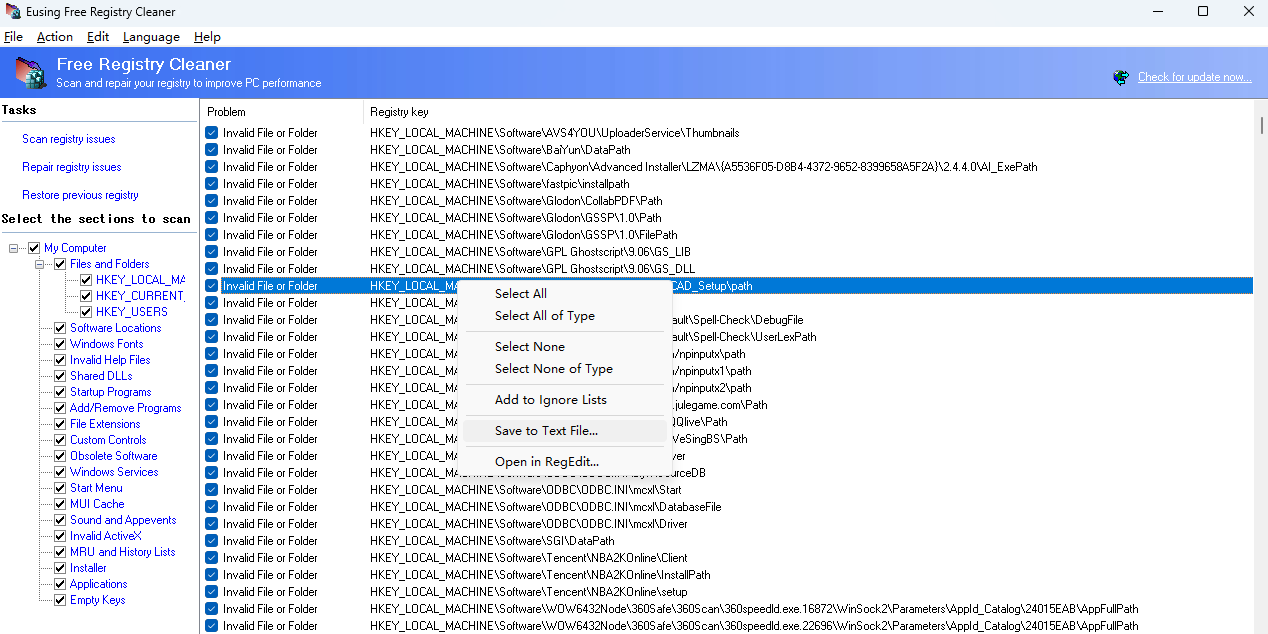Screen dimensions: 1268x634
Task: Click the "Repair registry issues" task
Action: (x=71, y=167)
